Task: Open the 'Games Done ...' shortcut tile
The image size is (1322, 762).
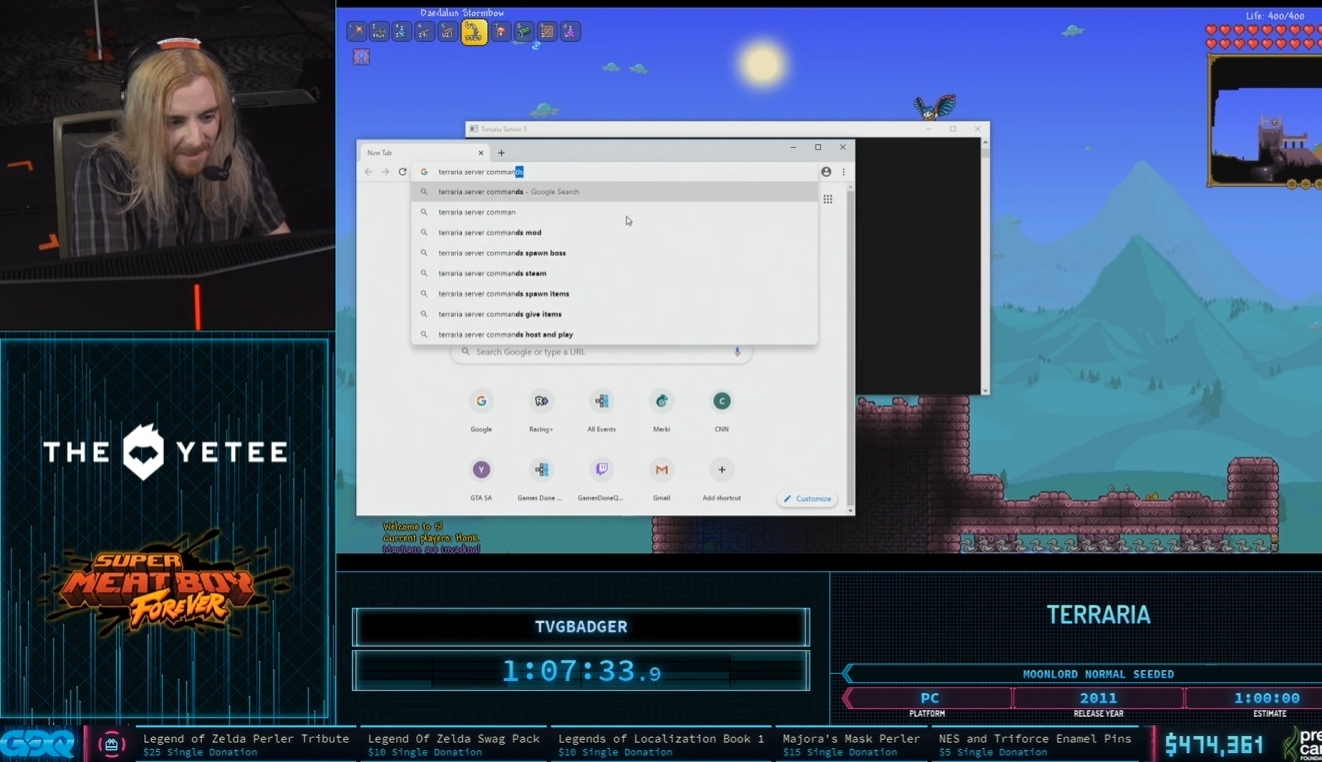Action: coord(541,477)
